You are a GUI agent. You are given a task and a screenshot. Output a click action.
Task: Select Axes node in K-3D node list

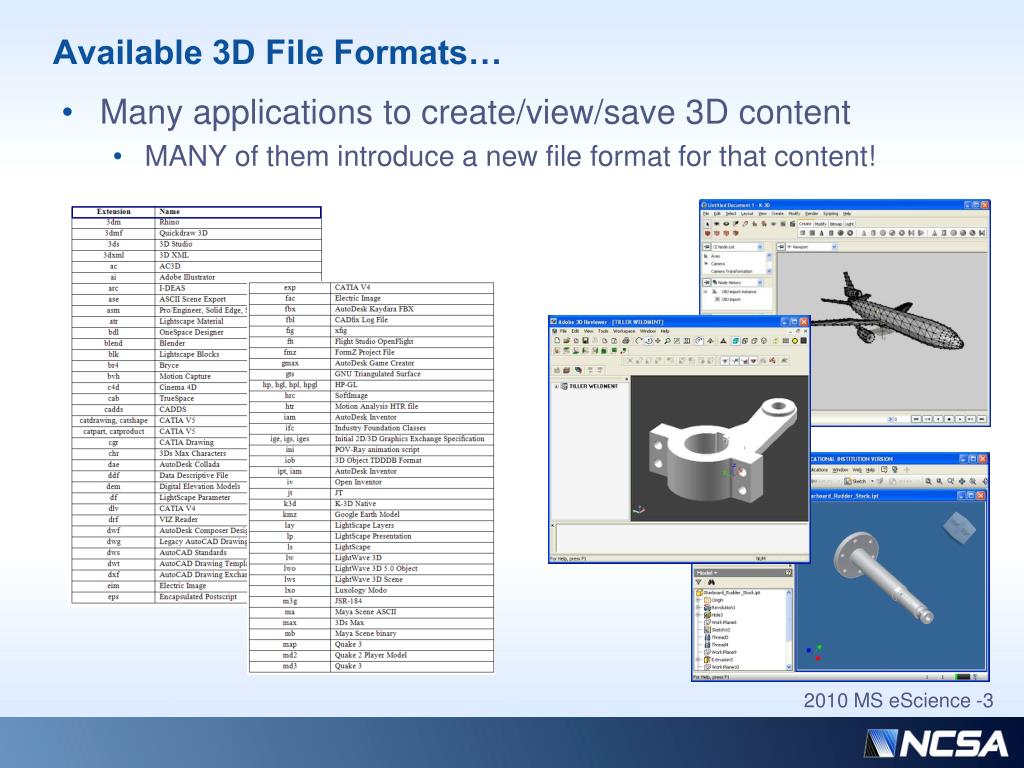(715, 256)
